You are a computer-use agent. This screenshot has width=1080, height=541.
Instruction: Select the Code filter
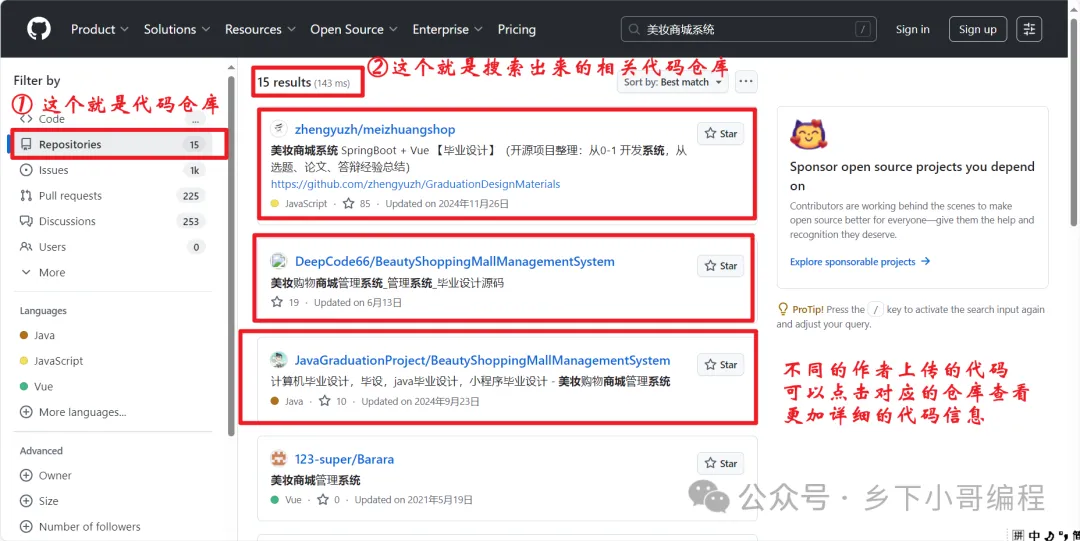point(113,119)
